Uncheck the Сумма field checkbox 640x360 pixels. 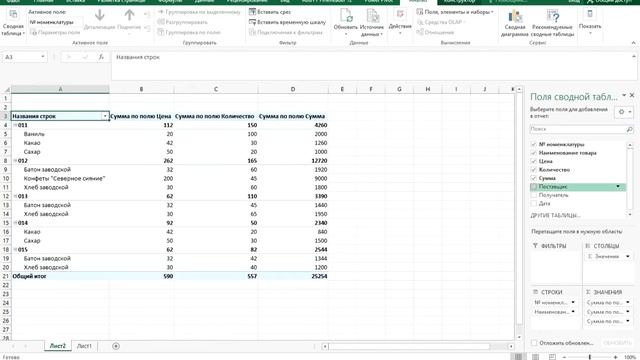pyautogui.click(x=533, y=178)
